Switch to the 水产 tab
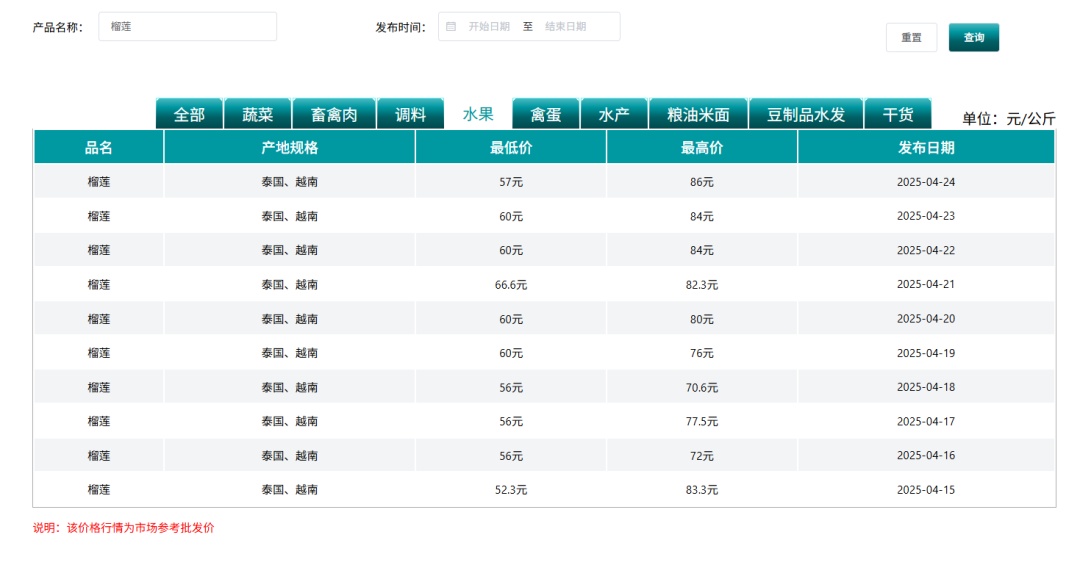Image resolution: width=1080 pixels, height=565 pixels. 614,114
